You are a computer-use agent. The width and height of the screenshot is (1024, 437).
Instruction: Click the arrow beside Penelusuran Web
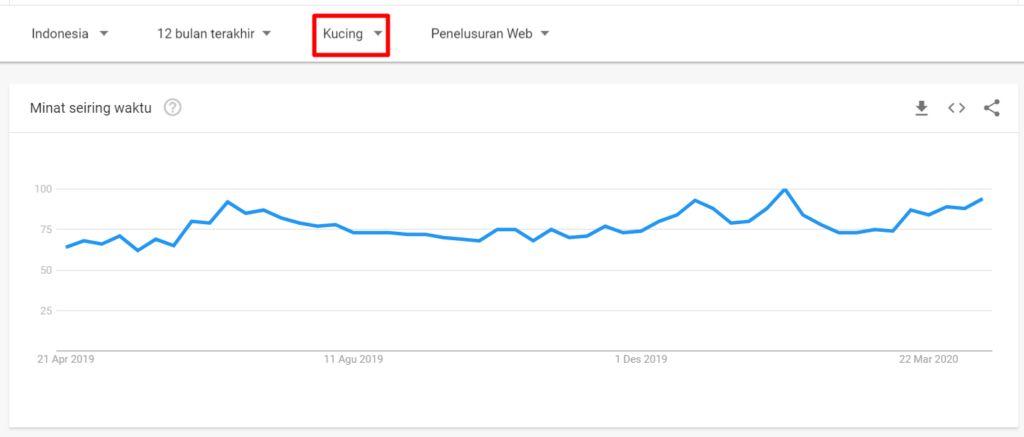tap(545, 34)
